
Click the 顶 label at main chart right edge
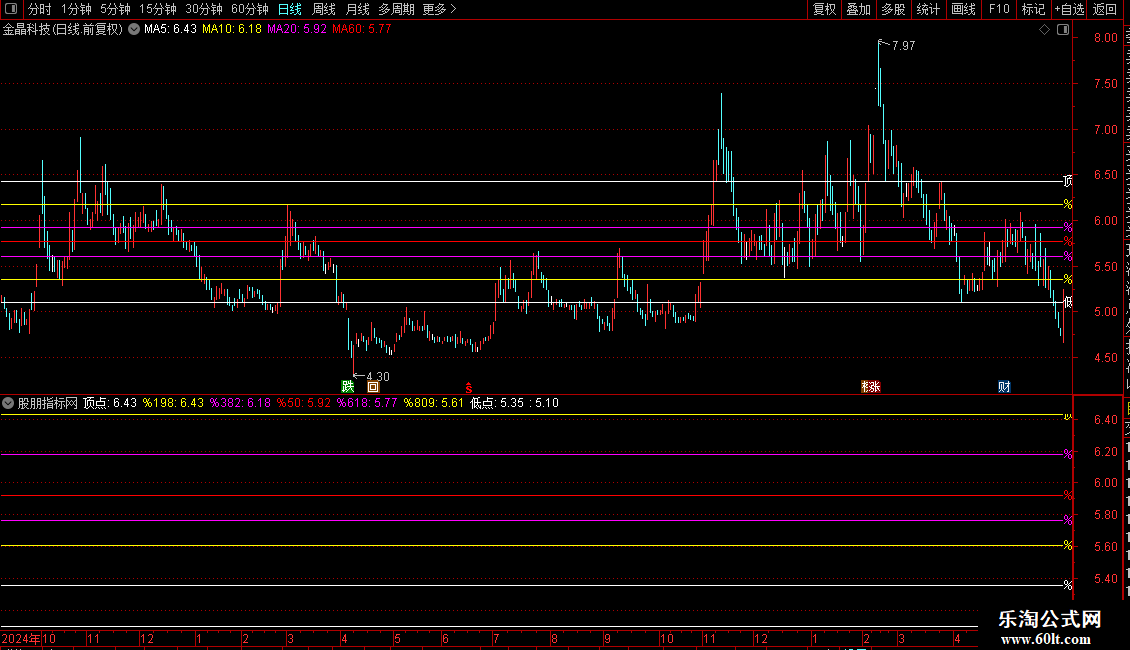click(1068, 181)
